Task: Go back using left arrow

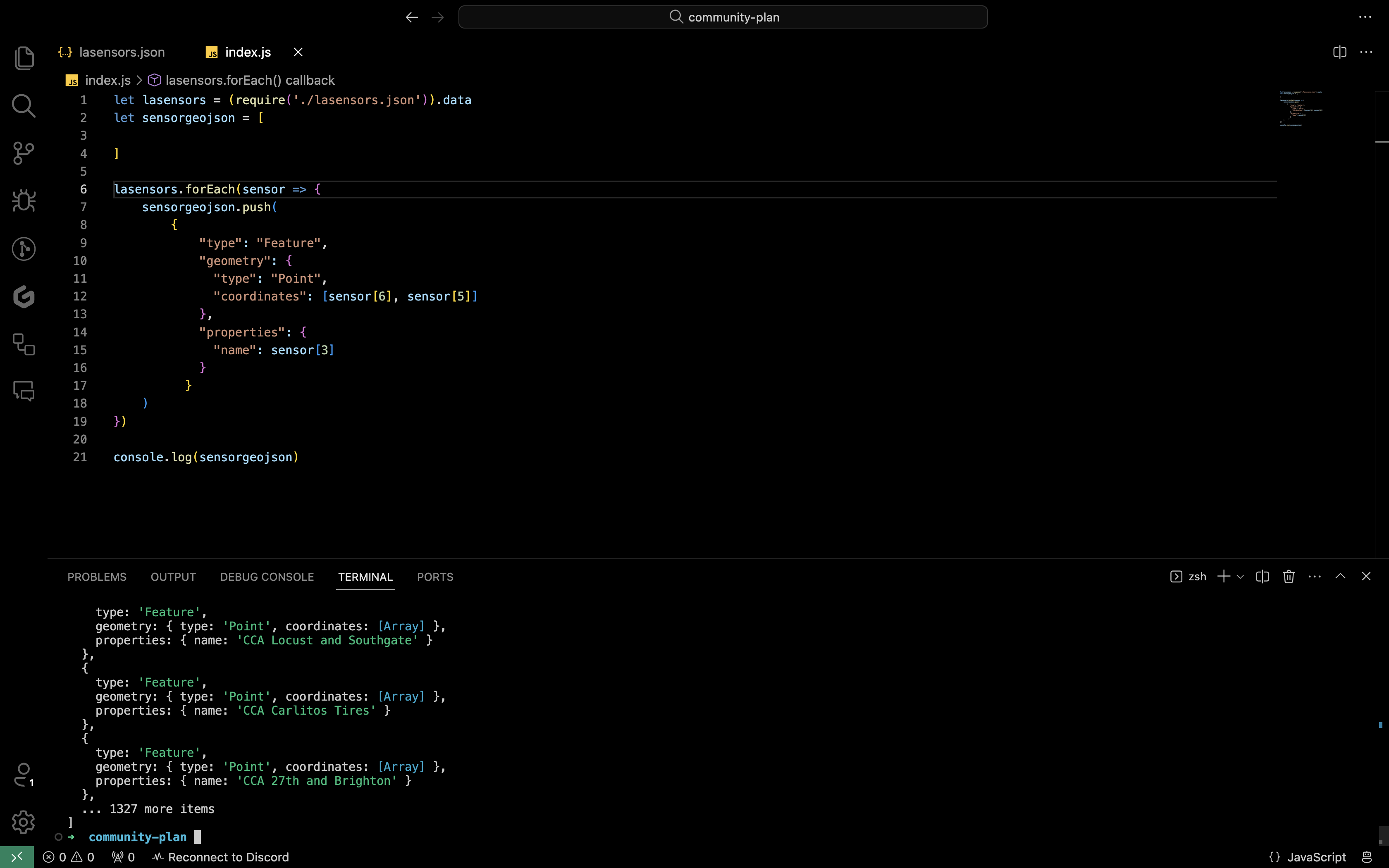Action: click(412, 17)
